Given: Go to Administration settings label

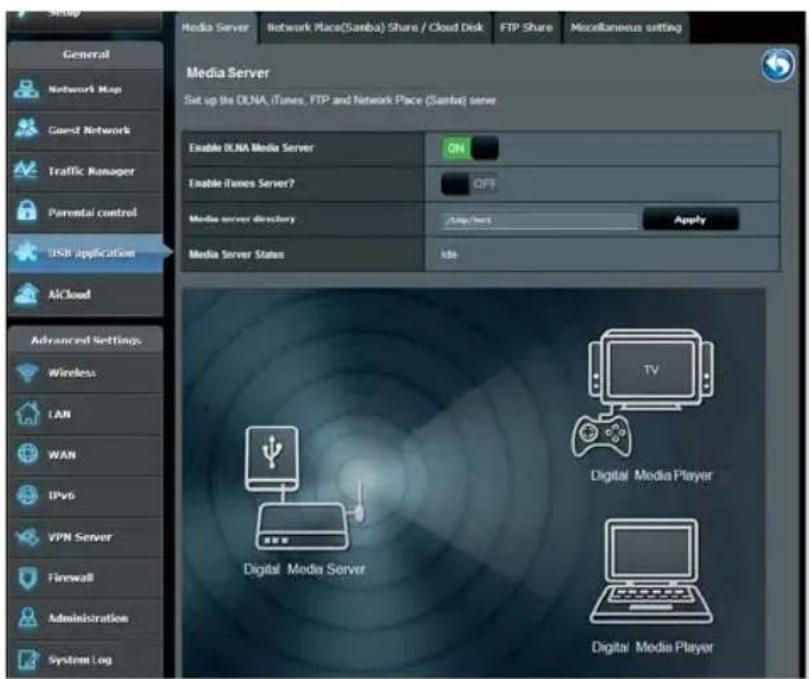Looking at the screenshot, I should click(88, 618).
